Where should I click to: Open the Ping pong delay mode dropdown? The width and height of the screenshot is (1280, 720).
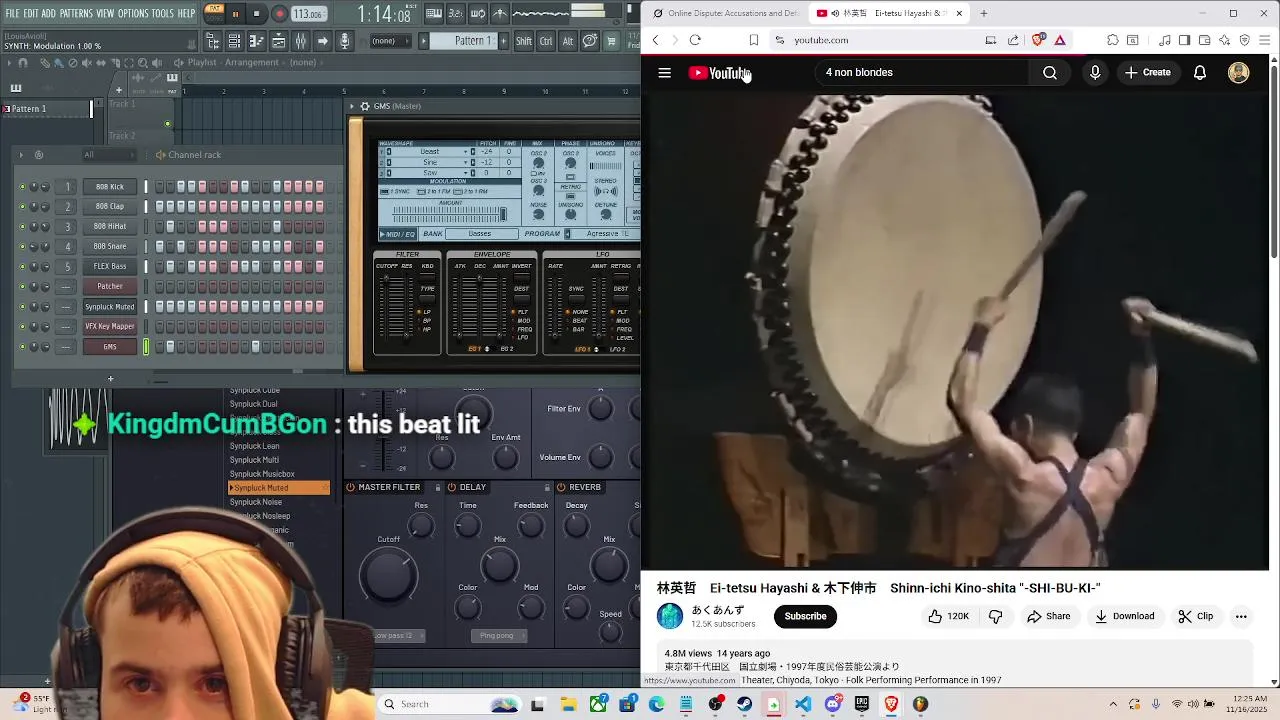click(499, 636)
